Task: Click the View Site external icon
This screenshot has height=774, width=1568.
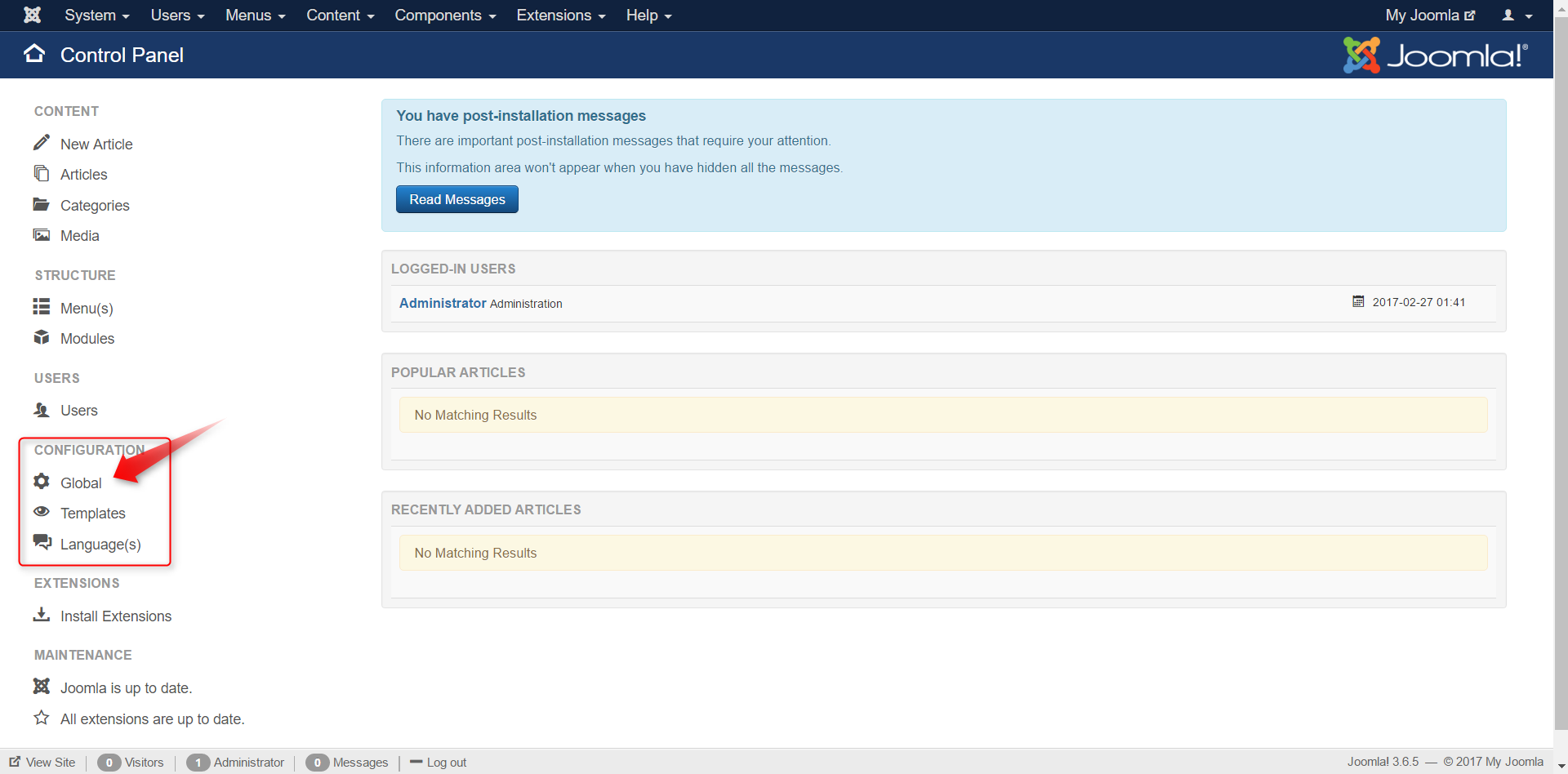Action: coord(15,762)
